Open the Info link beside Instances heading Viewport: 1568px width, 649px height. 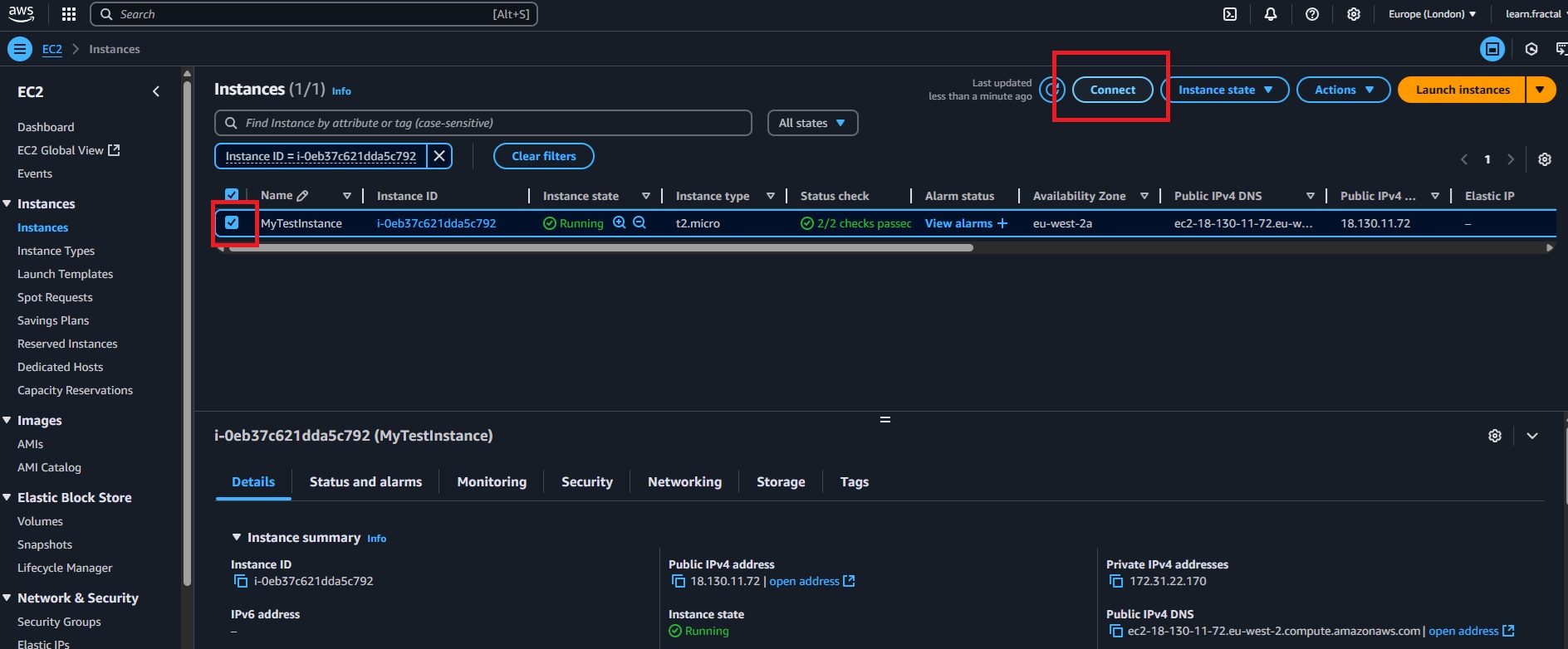click(x=341, y=91)
